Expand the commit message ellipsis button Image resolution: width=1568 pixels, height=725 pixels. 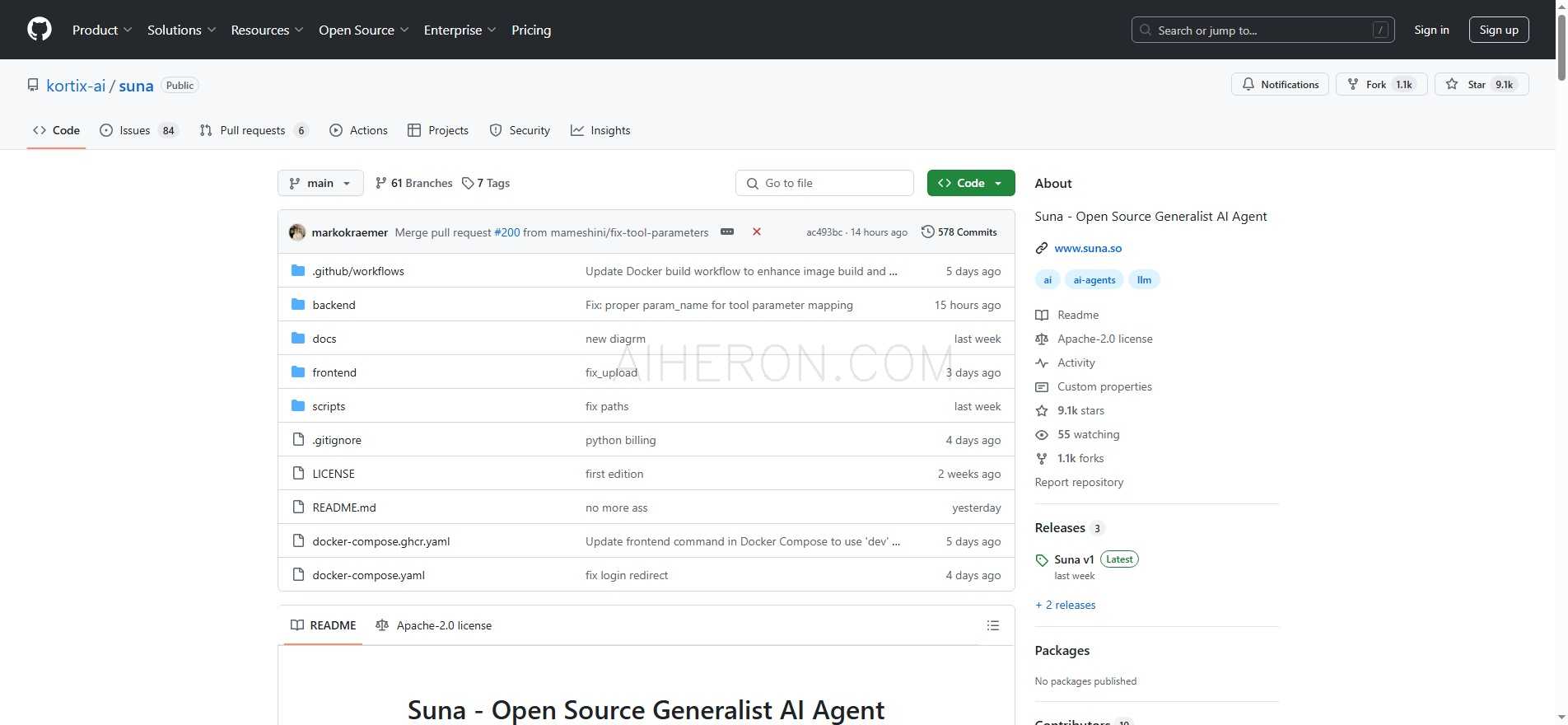pyautogui.click(x=727, y=232)
